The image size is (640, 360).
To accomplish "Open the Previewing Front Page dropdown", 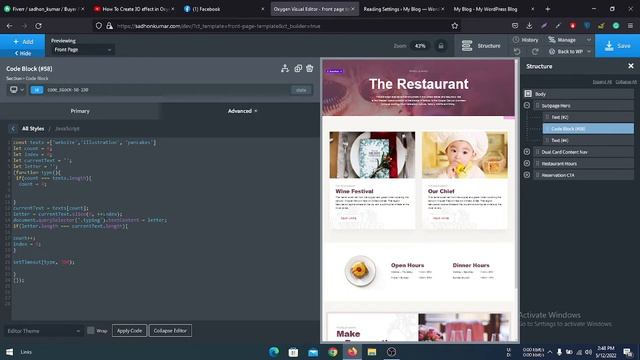I will coord(82,50).
